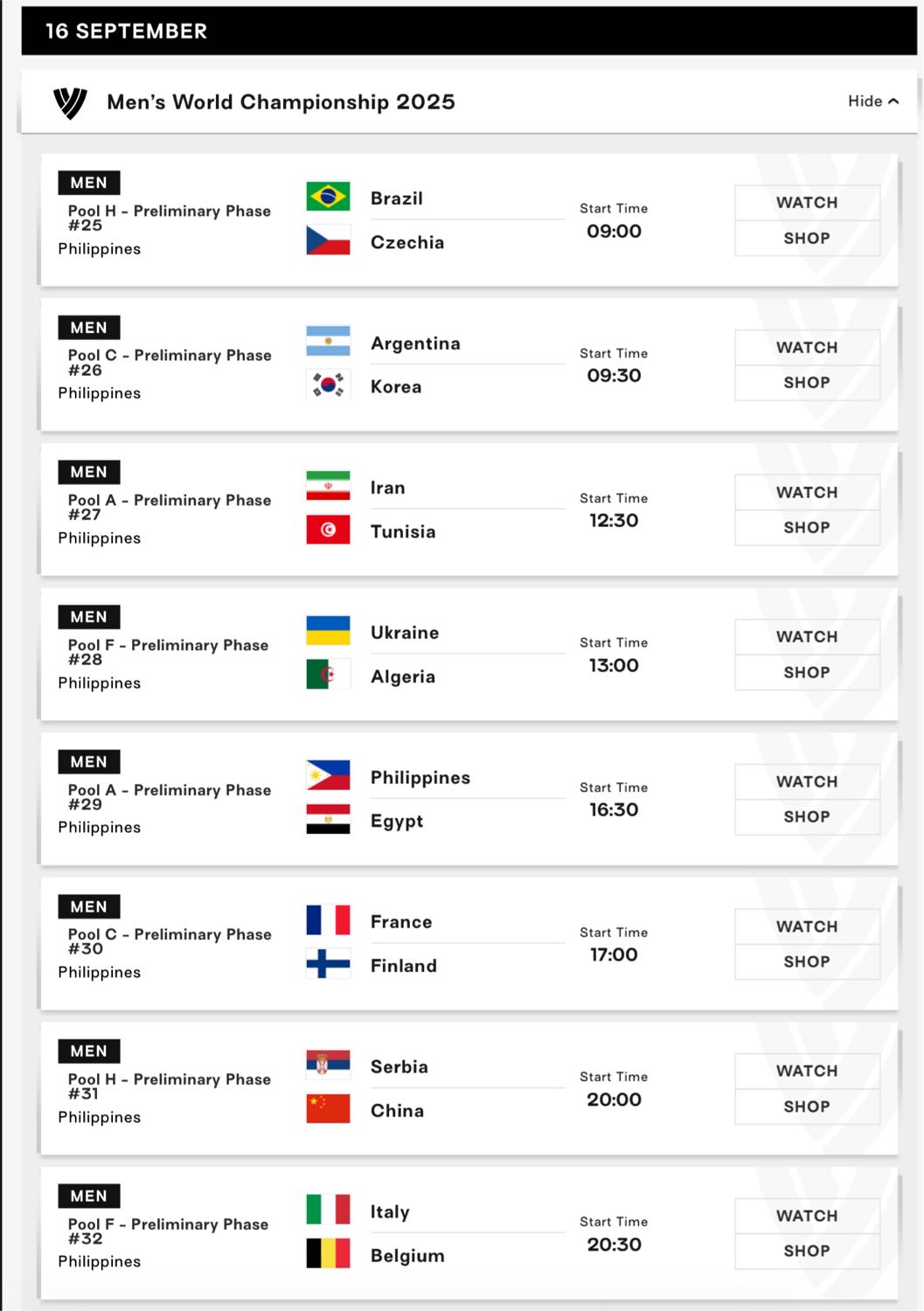Open Shop for France vs Finland match

[x=807, y=961]
